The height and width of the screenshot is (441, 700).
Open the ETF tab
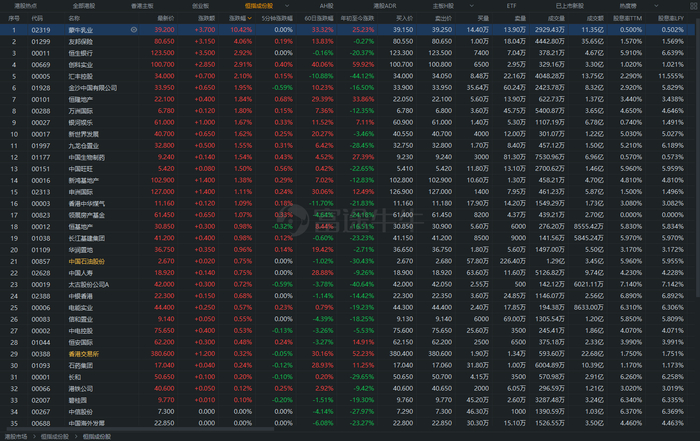pos(511,6)
